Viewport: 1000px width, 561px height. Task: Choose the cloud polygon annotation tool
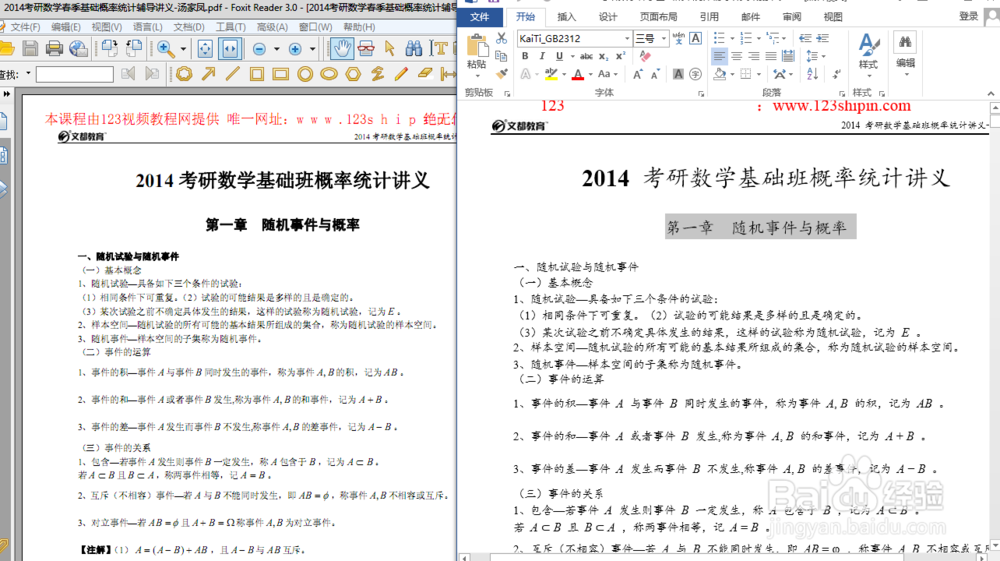(184, 74)
